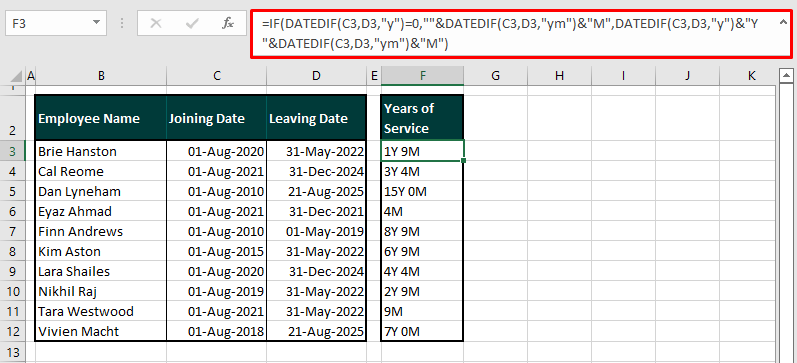Select the cell containing Vivien Macht
The width and height of the screenshot is (797, 363).
[x=101, y=332]
